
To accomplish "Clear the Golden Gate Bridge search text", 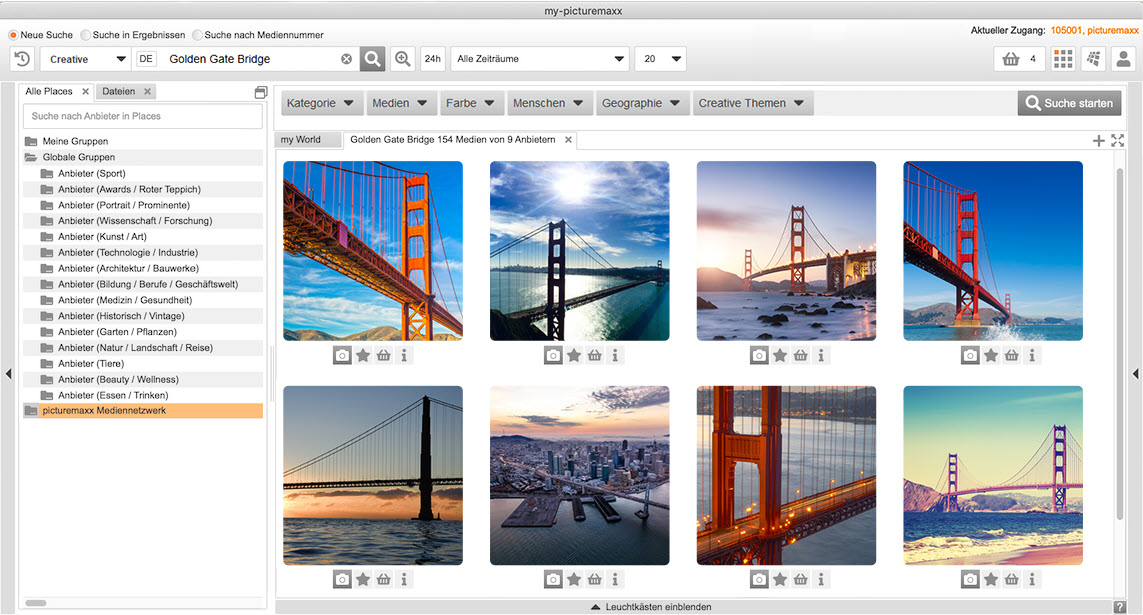I will click(347, 59).
